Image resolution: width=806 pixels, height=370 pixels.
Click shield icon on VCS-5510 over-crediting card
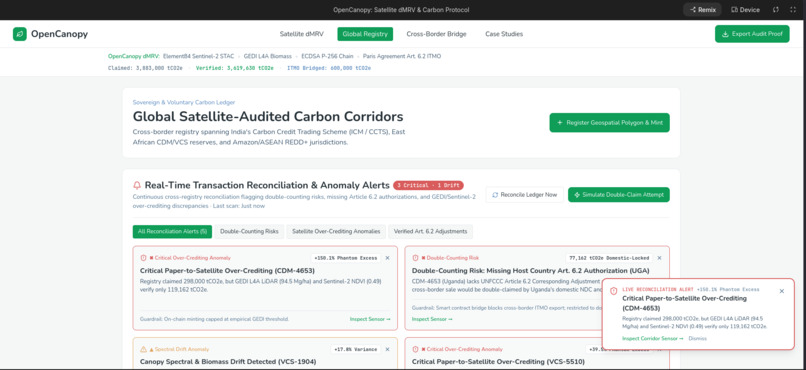click(x=415, y=349)
